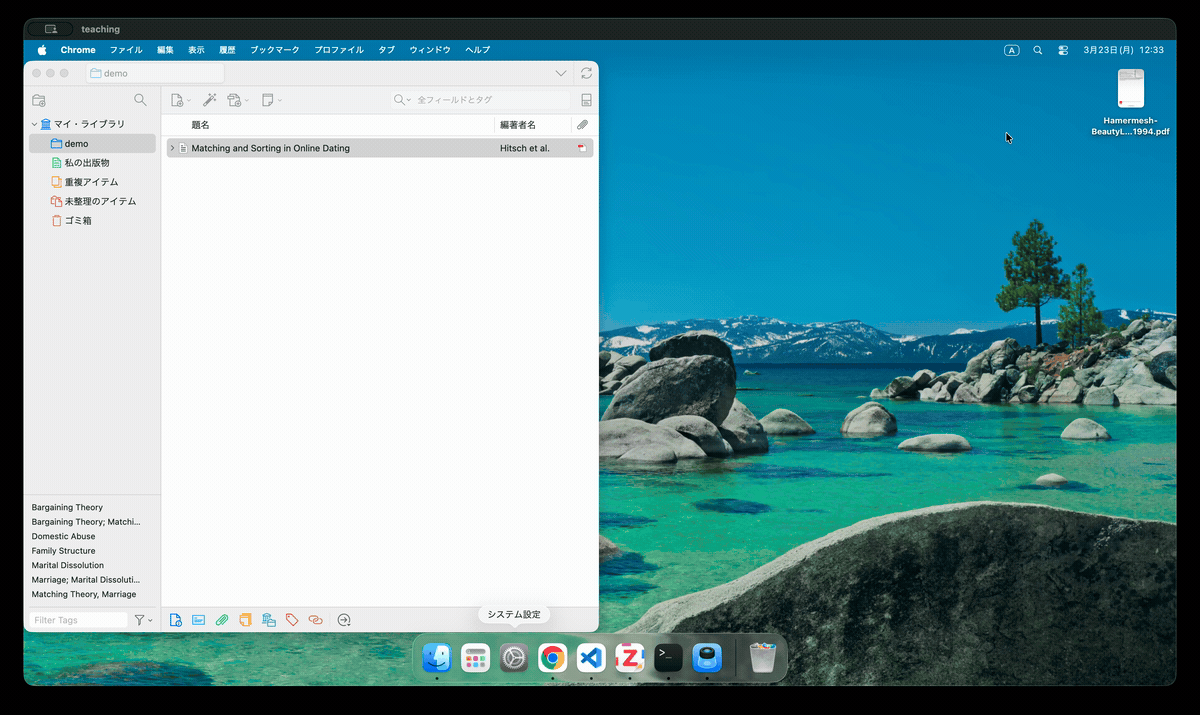Viewport: 1200px width, 715px height.
Task: Toggle the item pane layout button
Action: coord(586,100)
